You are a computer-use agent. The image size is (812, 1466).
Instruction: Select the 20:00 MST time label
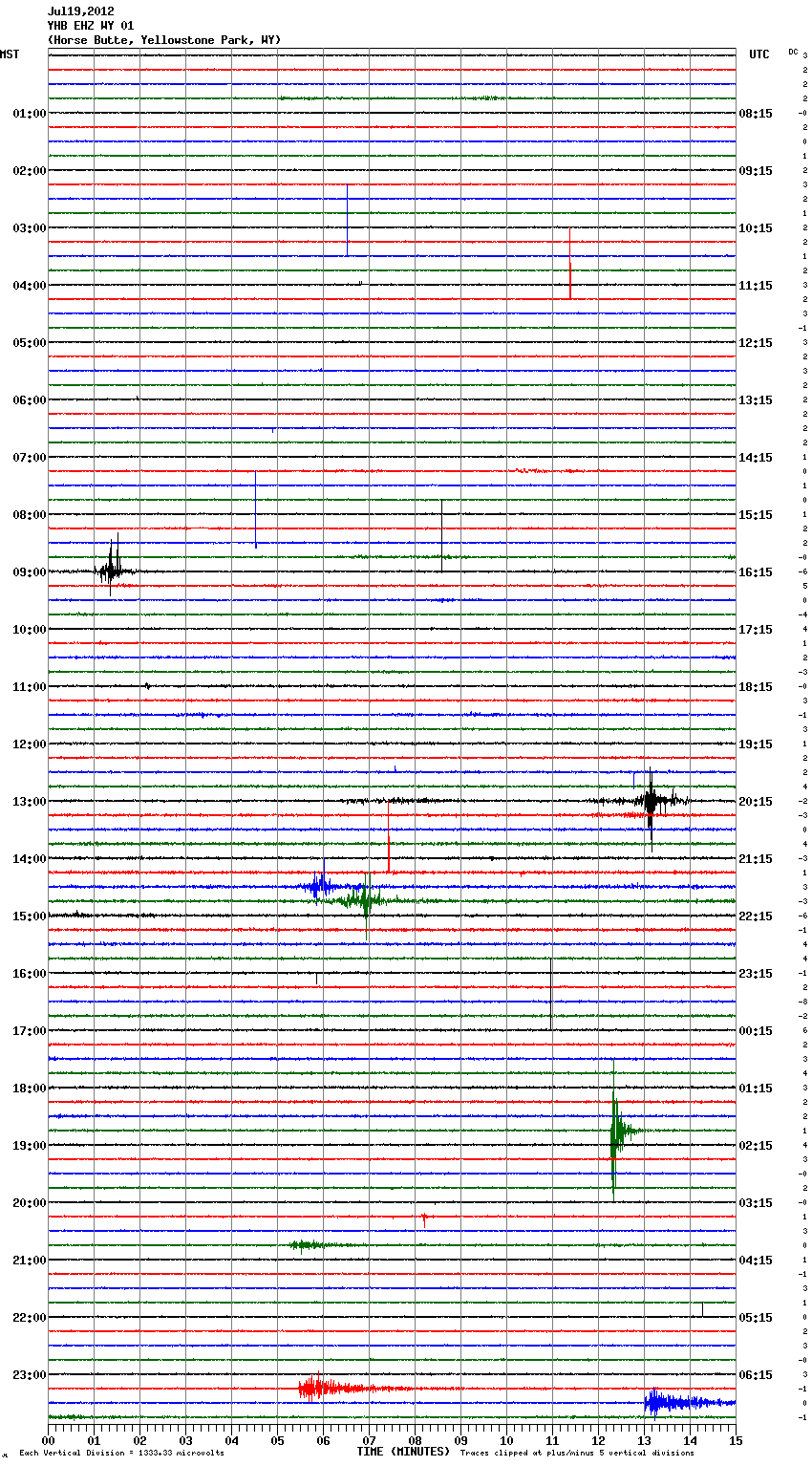(x=30, y=1203)
